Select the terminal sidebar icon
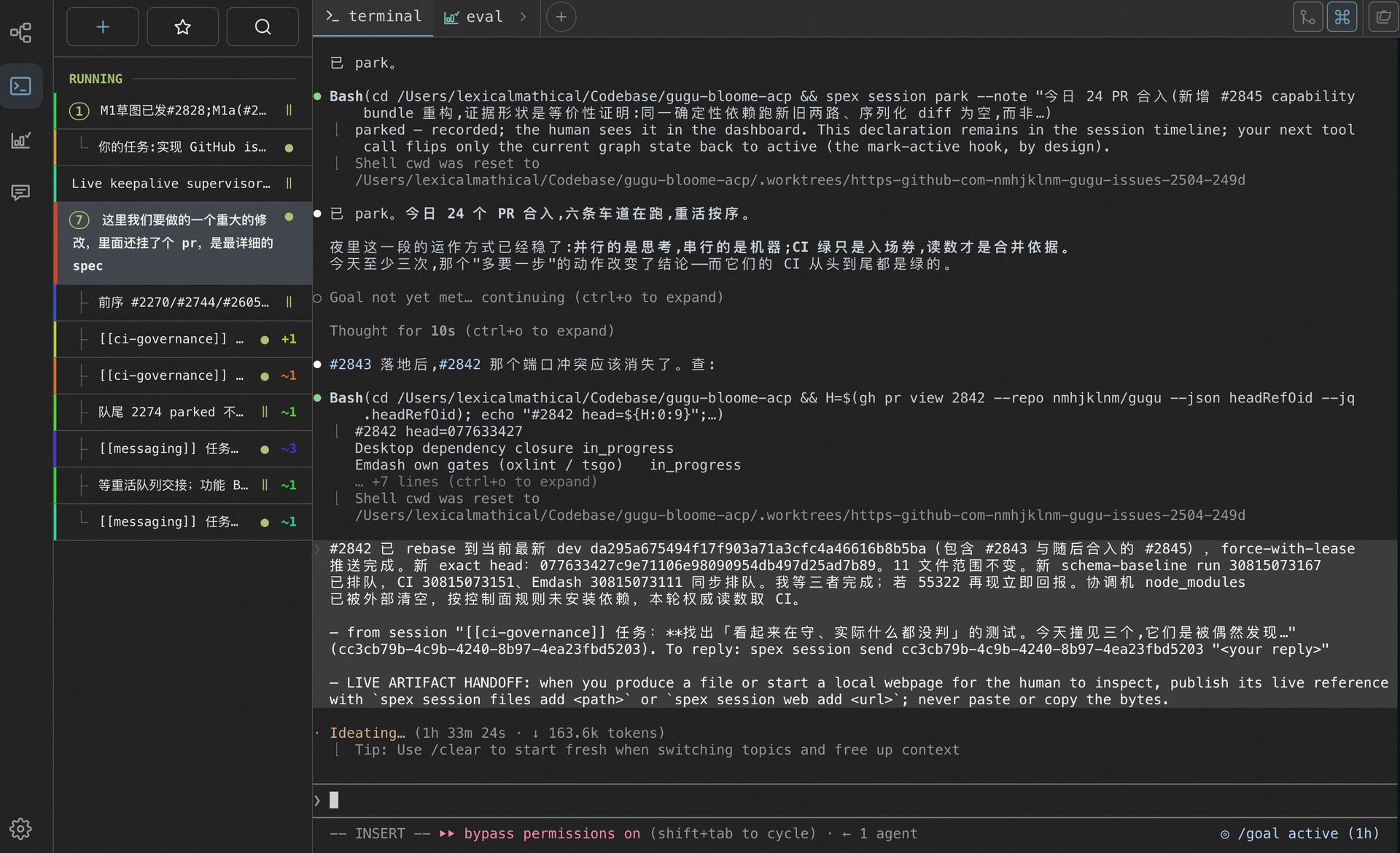 (20, 86)
